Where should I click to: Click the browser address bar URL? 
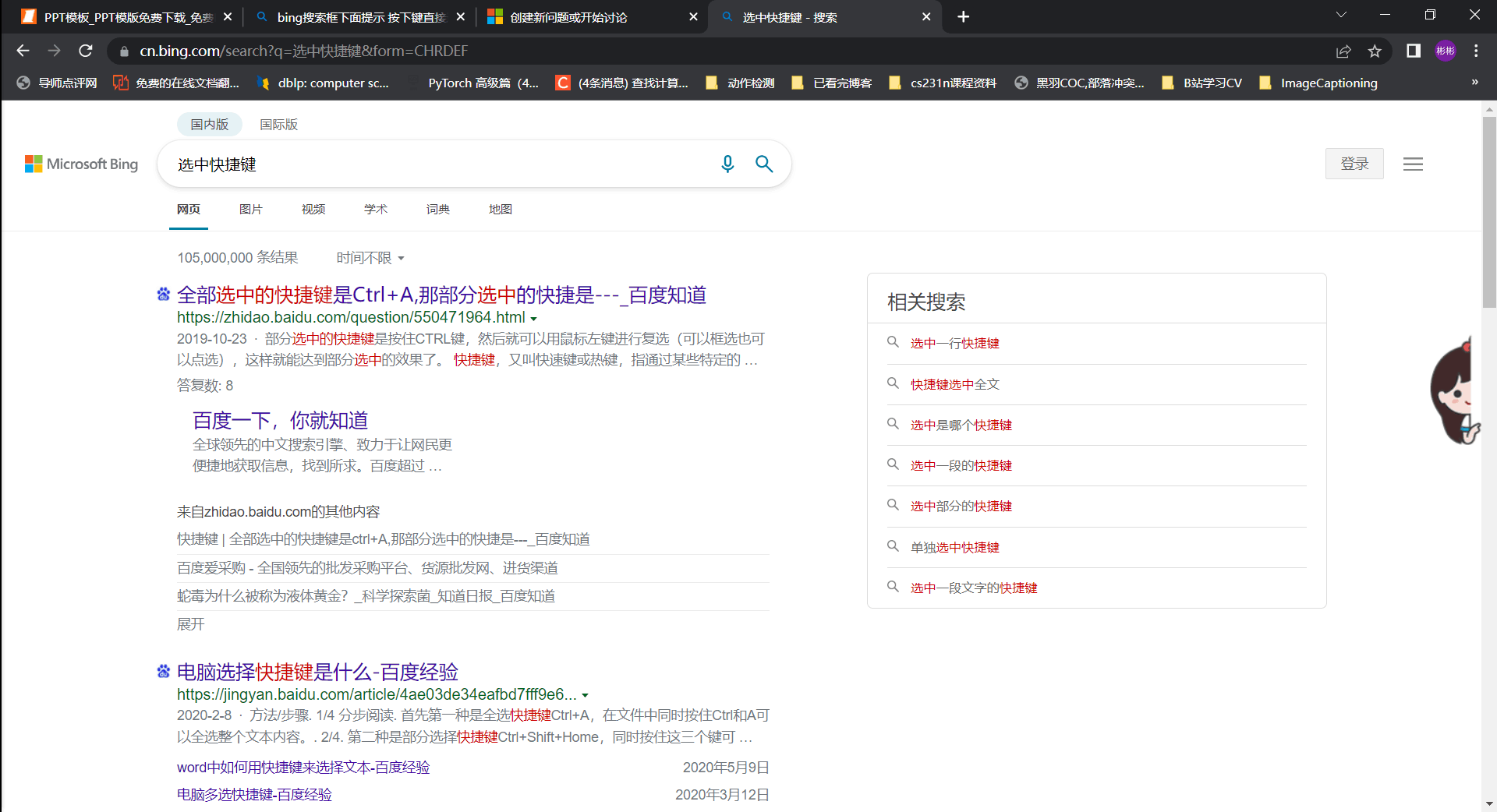pyautogui.click(x=303, y=51)
